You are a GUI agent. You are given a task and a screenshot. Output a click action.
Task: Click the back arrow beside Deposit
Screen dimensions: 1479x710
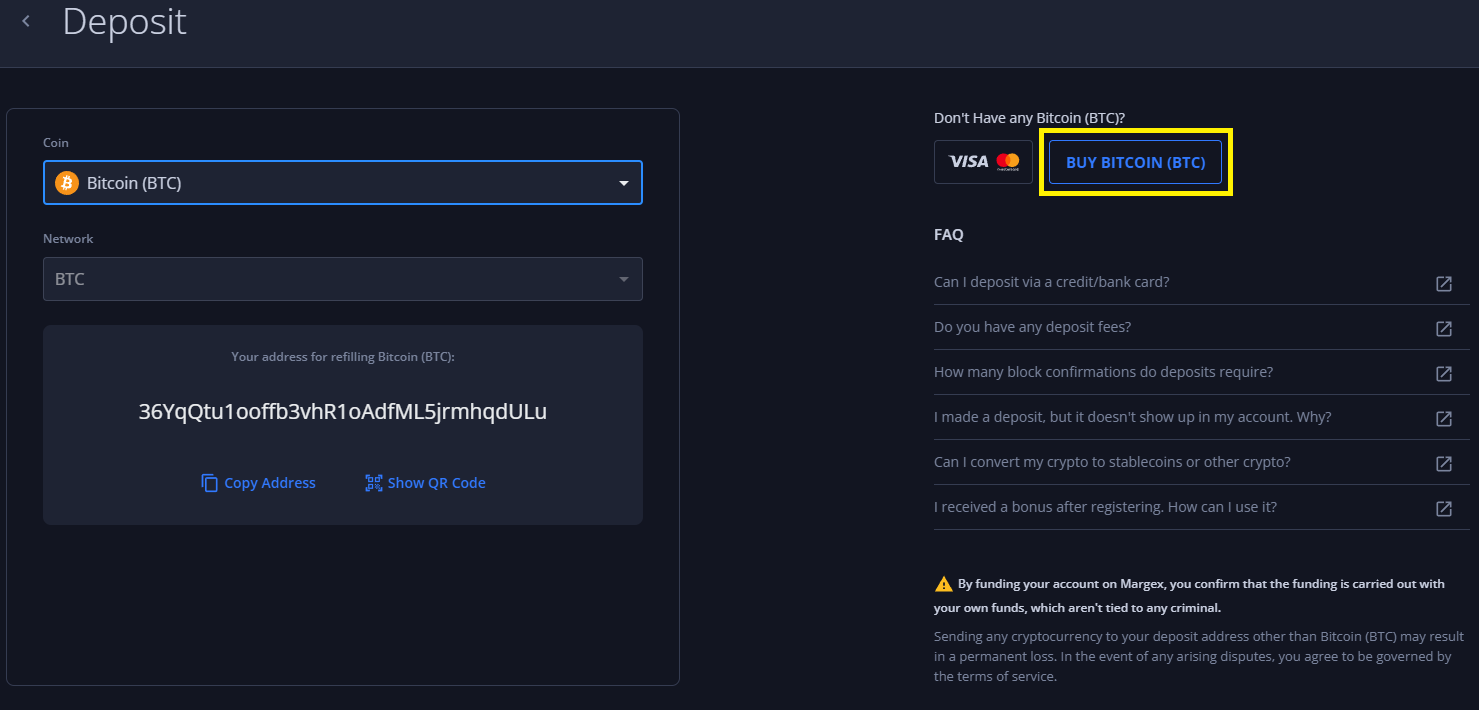coord(26,21)
